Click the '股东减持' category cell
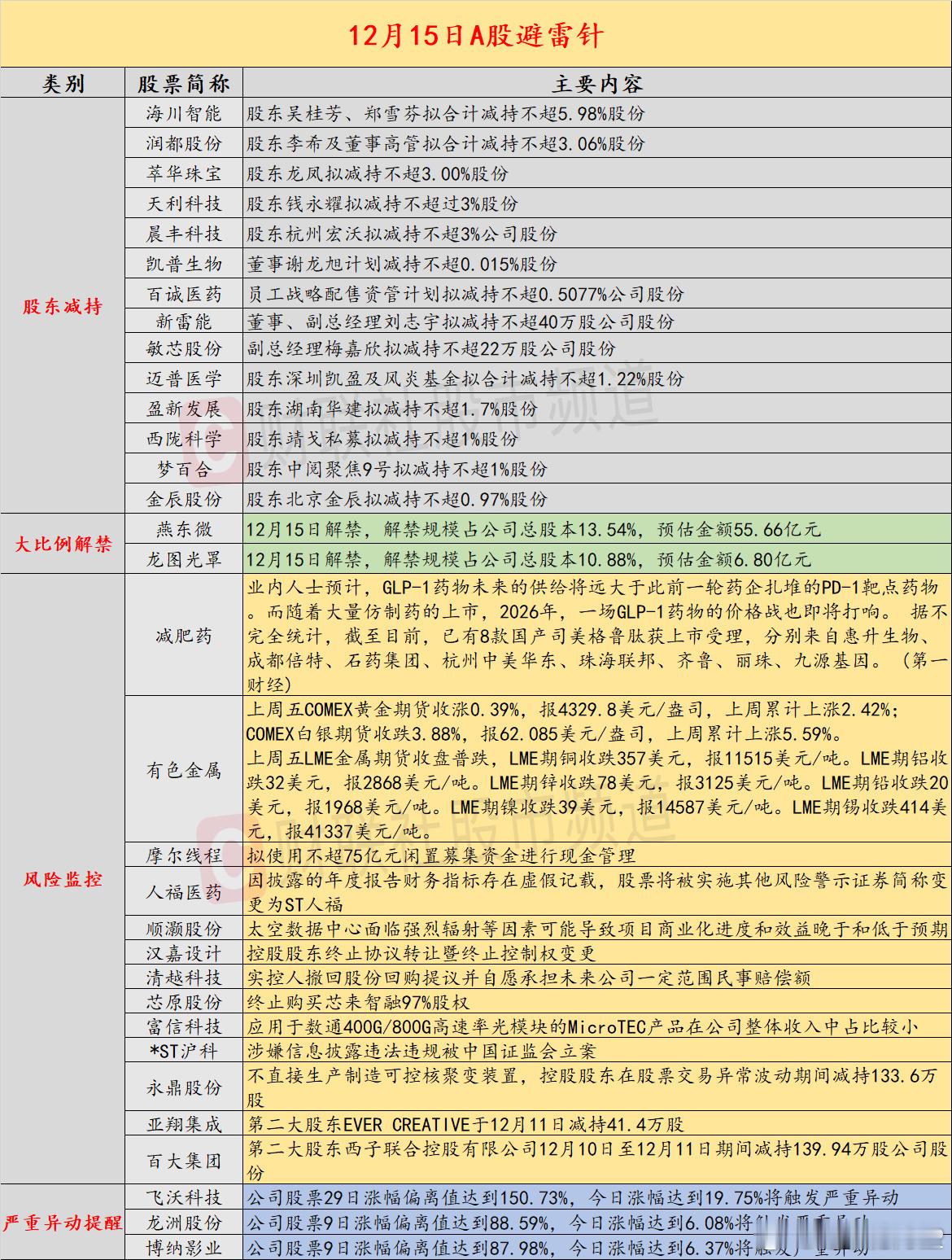952x1260 pixels. click(x=63, y=306)
